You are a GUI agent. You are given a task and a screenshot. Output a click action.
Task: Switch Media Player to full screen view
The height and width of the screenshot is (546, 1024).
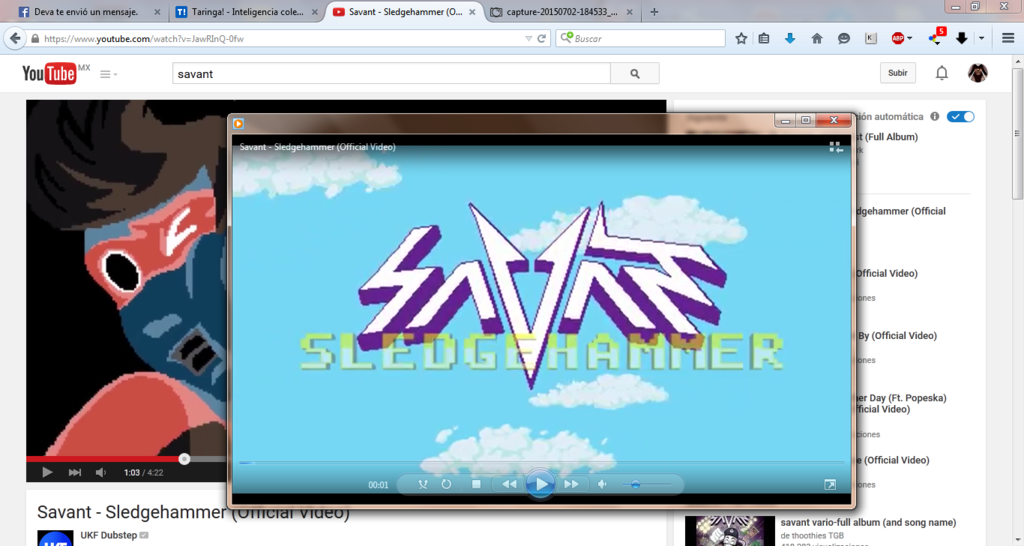[830, 484]
